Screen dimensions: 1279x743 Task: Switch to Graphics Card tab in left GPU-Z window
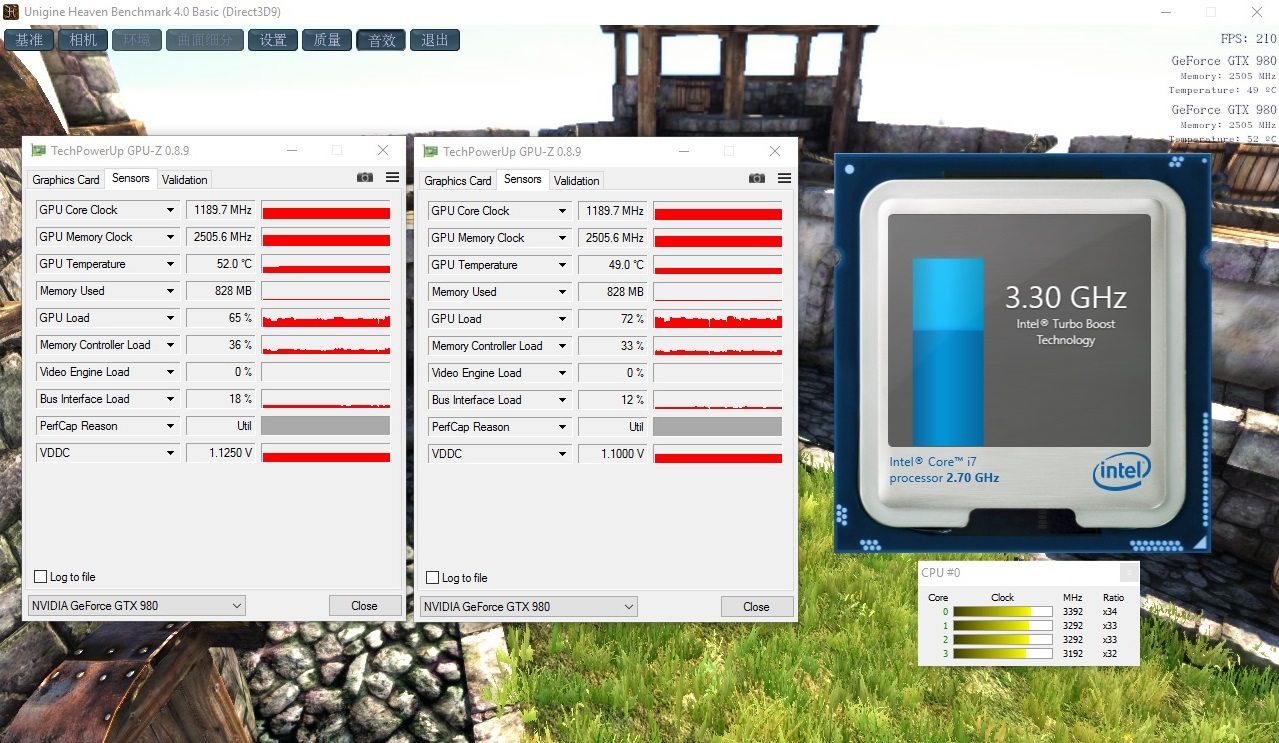(66, 180)
